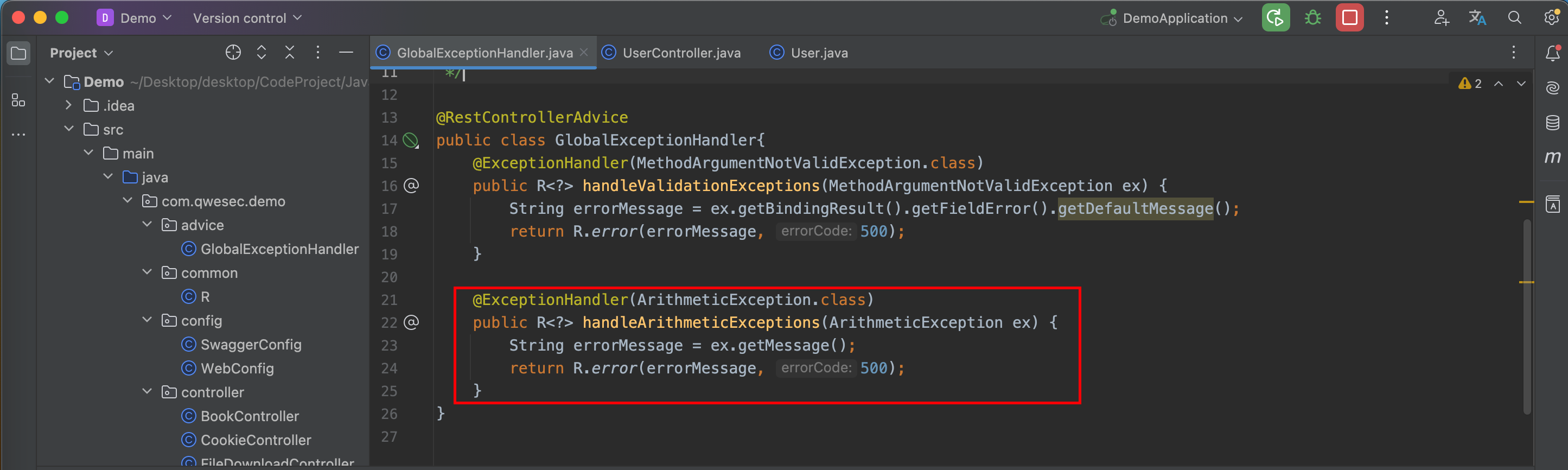1568x470 pixels.
Task: Collapse the config package
Action: pyautogui.click(x=146, y=320)
